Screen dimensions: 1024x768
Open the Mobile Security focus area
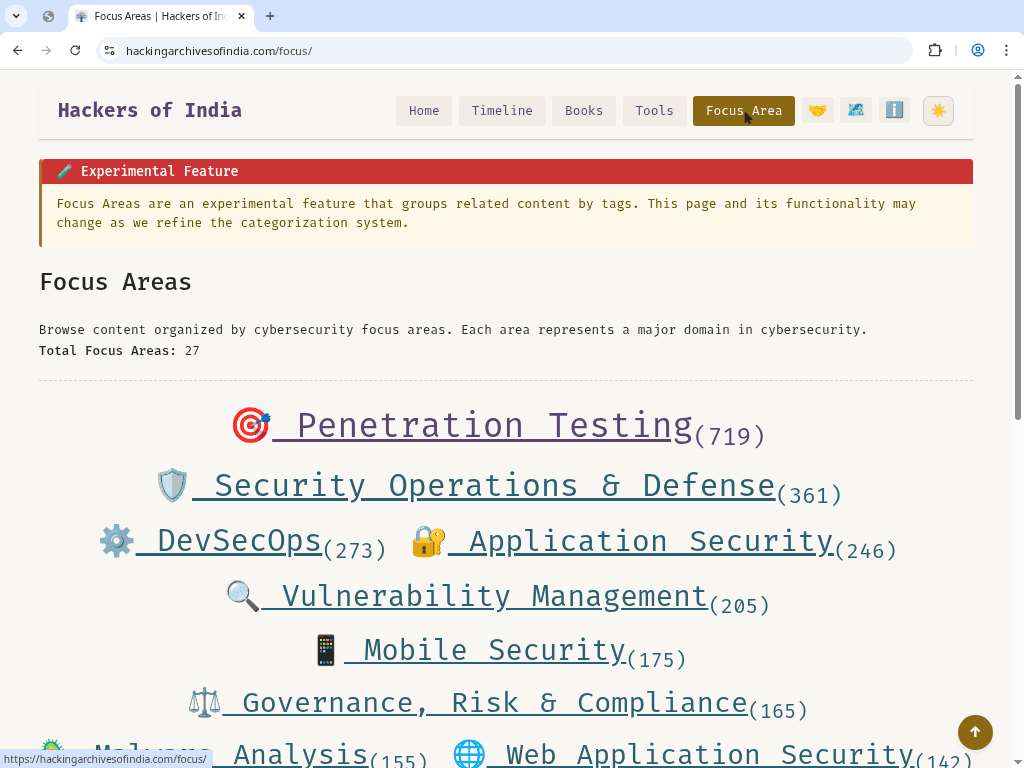click(x=486, y=649)
